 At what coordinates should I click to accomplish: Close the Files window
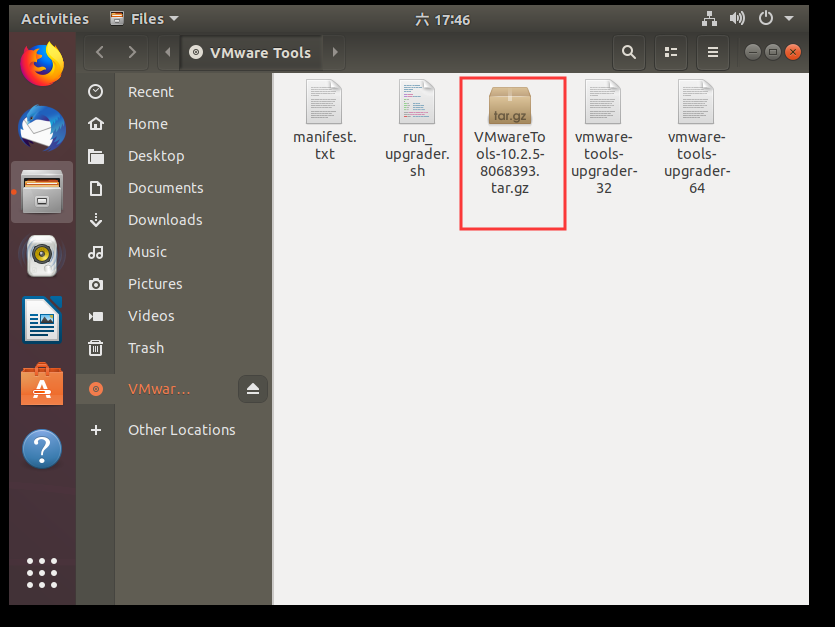pyautogui.click(x=793, y=52)
